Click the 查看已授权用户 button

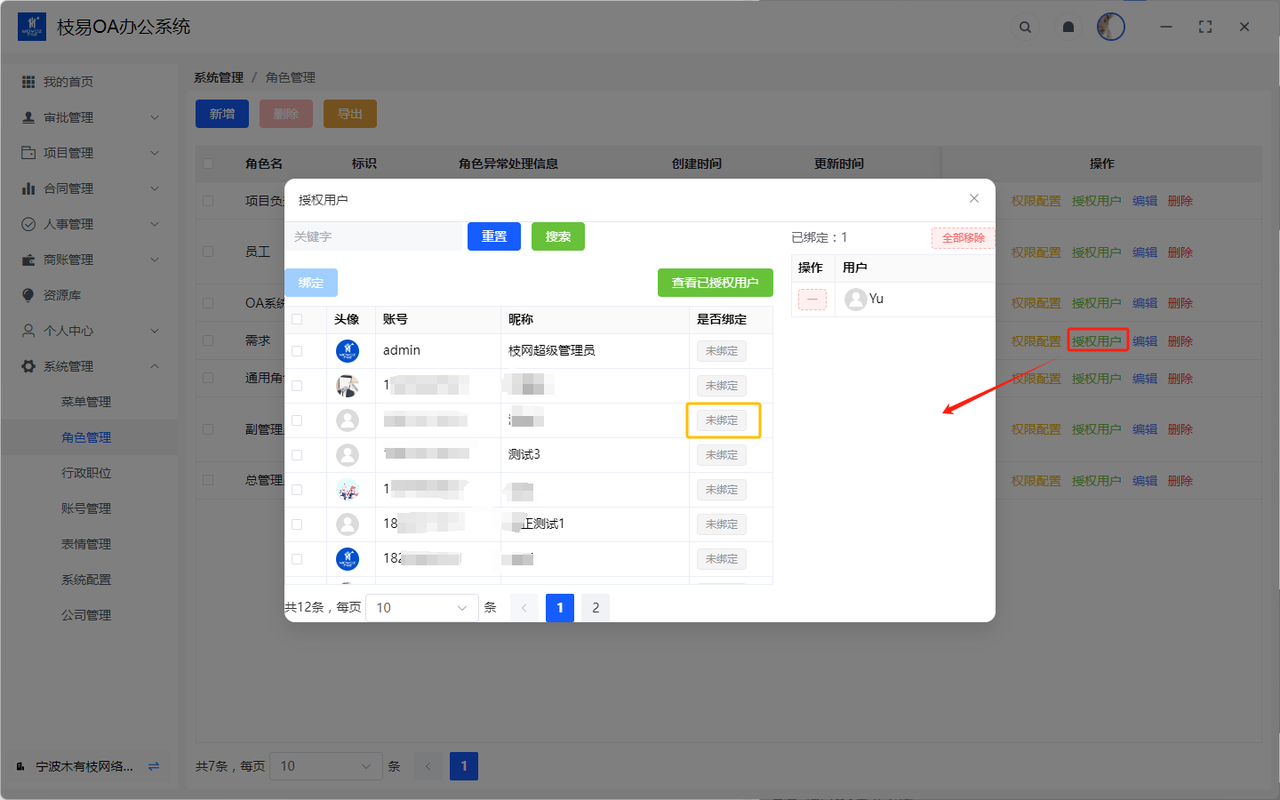tap(715, 283)
